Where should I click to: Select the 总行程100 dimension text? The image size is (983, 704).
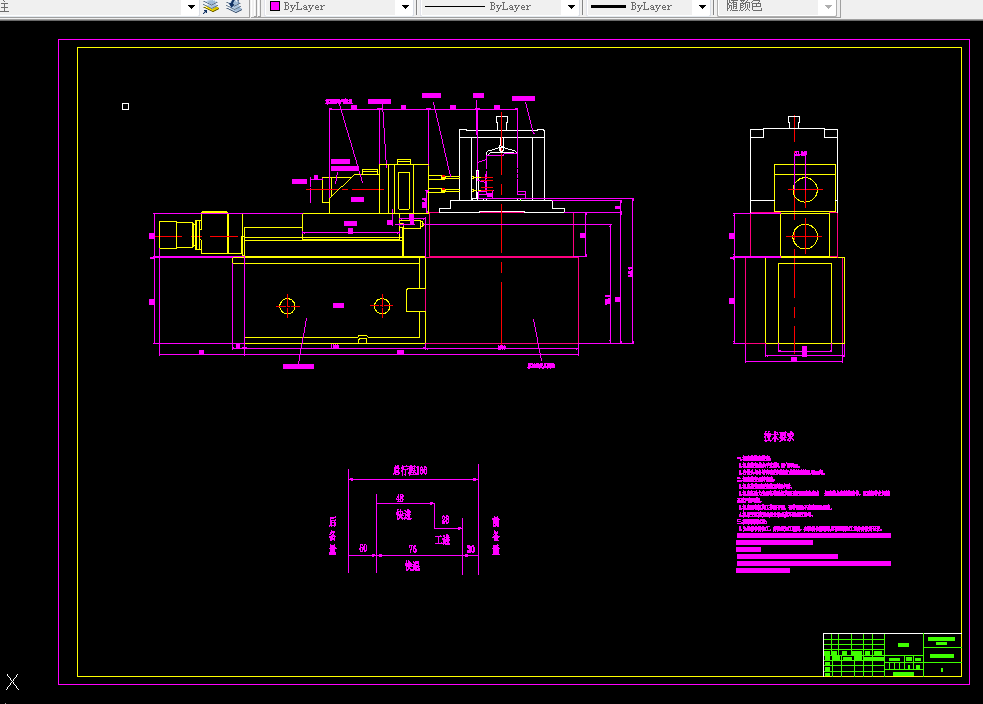410,470
